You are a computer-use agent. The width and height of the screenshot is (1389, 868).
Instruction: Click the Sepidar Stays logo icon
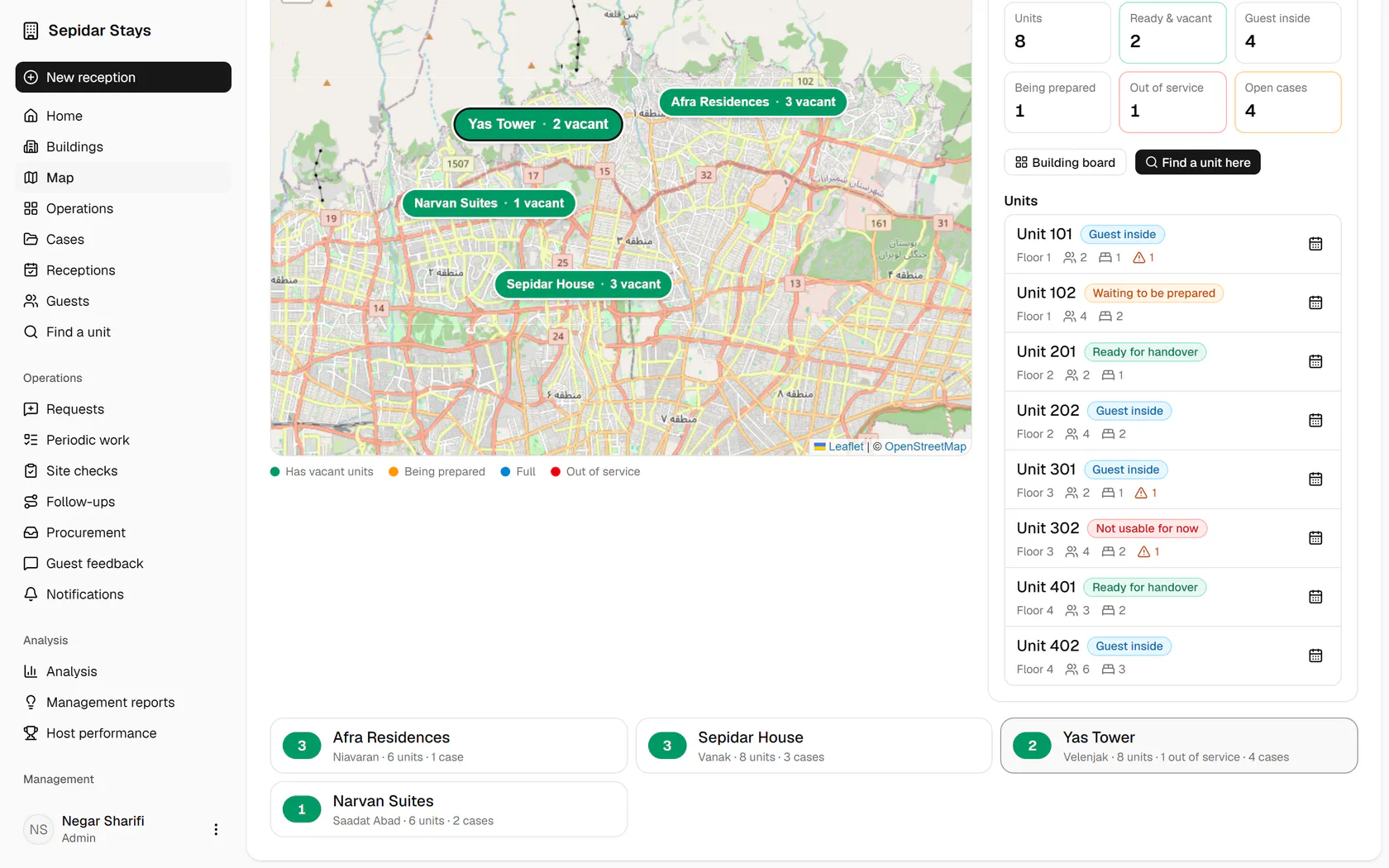point(31,31)
